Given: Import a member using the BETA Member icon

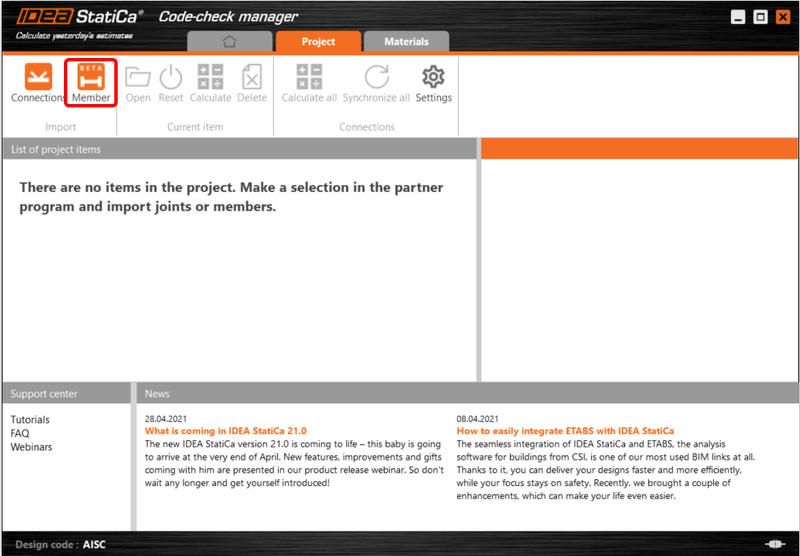Looking at the screenshot, I should pyautogui.click(x=91, y=83).
